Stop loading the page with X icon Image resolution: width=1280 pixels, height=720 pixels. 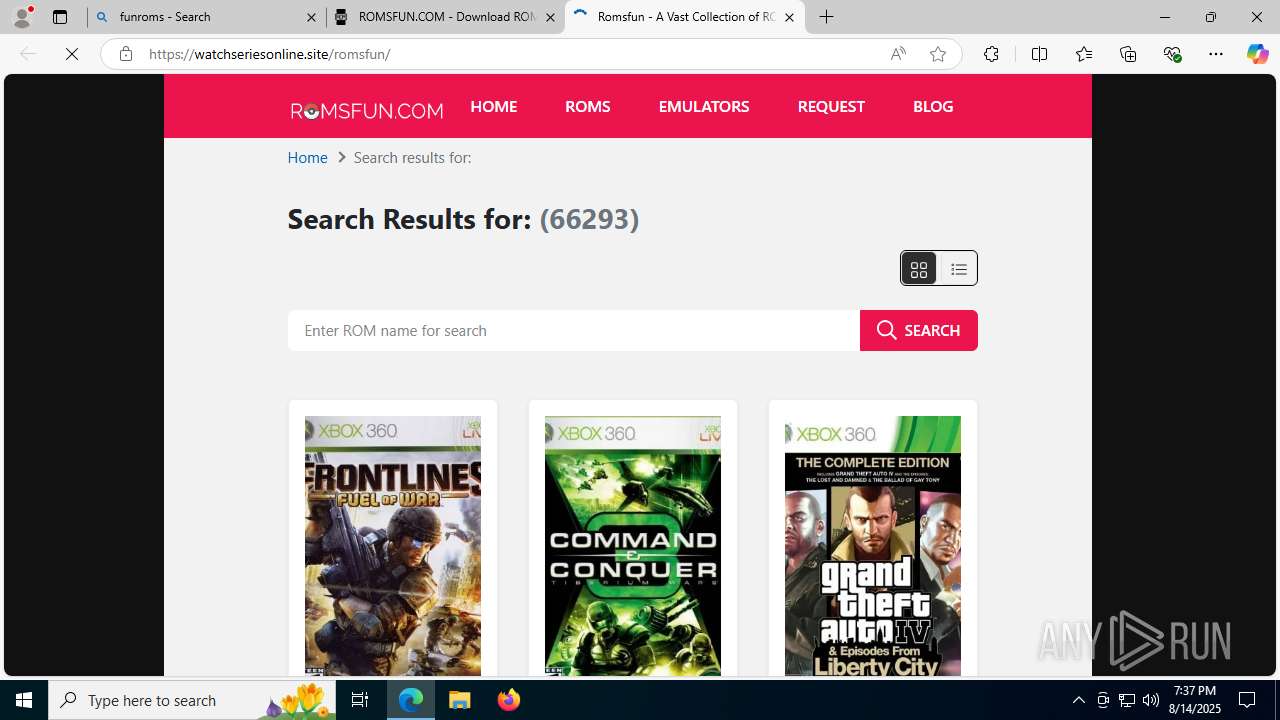72,54
